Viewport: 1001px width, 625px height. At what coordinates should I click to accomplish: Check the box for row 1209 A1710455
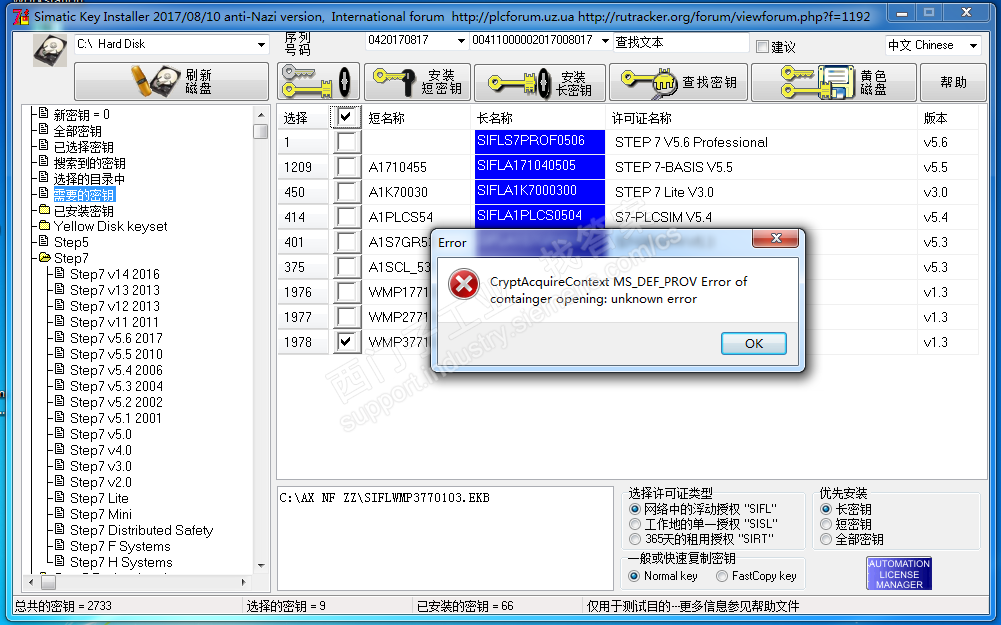click(x=345, y=167)
